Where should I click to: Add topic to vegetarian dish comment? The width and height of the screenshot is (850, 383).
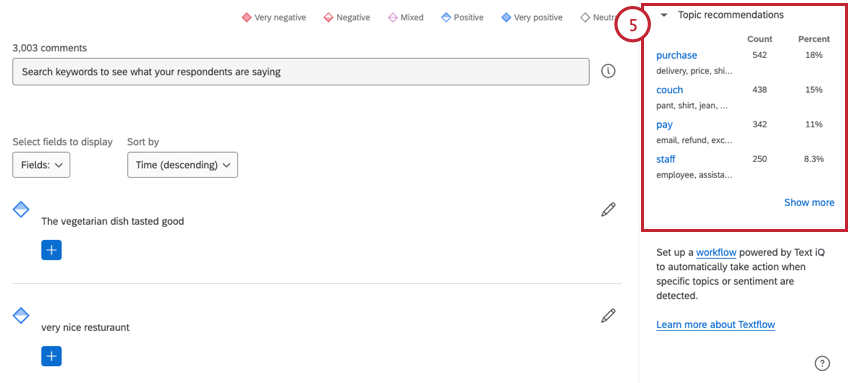point(51,250)
